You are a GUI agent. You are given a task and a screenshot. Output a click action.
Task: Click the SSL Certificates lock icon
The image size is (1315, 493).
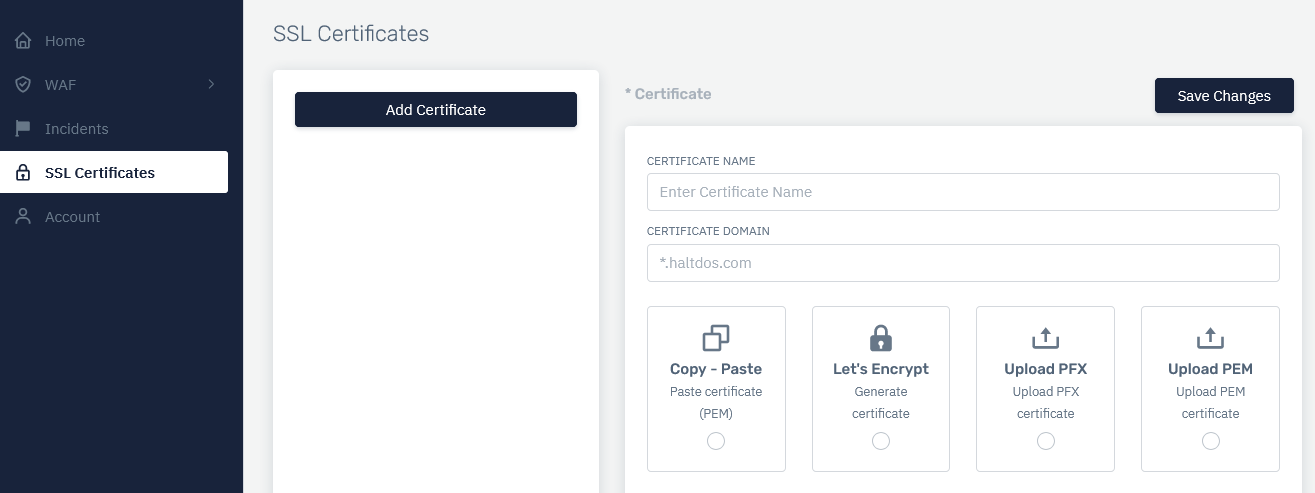23,173
